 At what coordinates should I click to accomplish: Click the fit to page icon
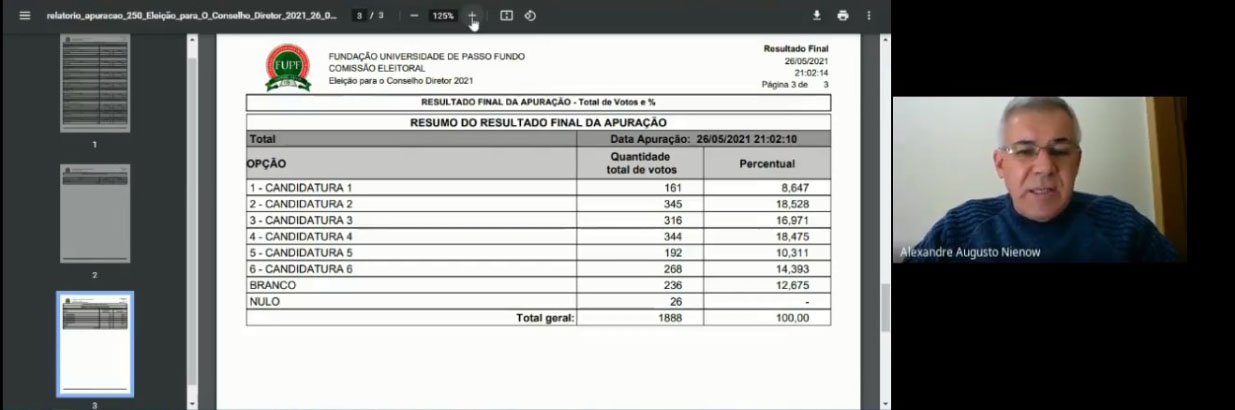point(507,16)
